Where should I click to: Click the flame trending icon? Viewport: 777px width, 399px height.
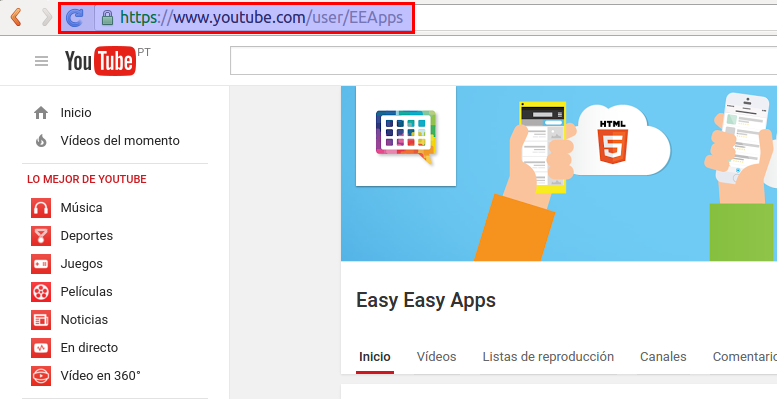(x=41, y=141)
